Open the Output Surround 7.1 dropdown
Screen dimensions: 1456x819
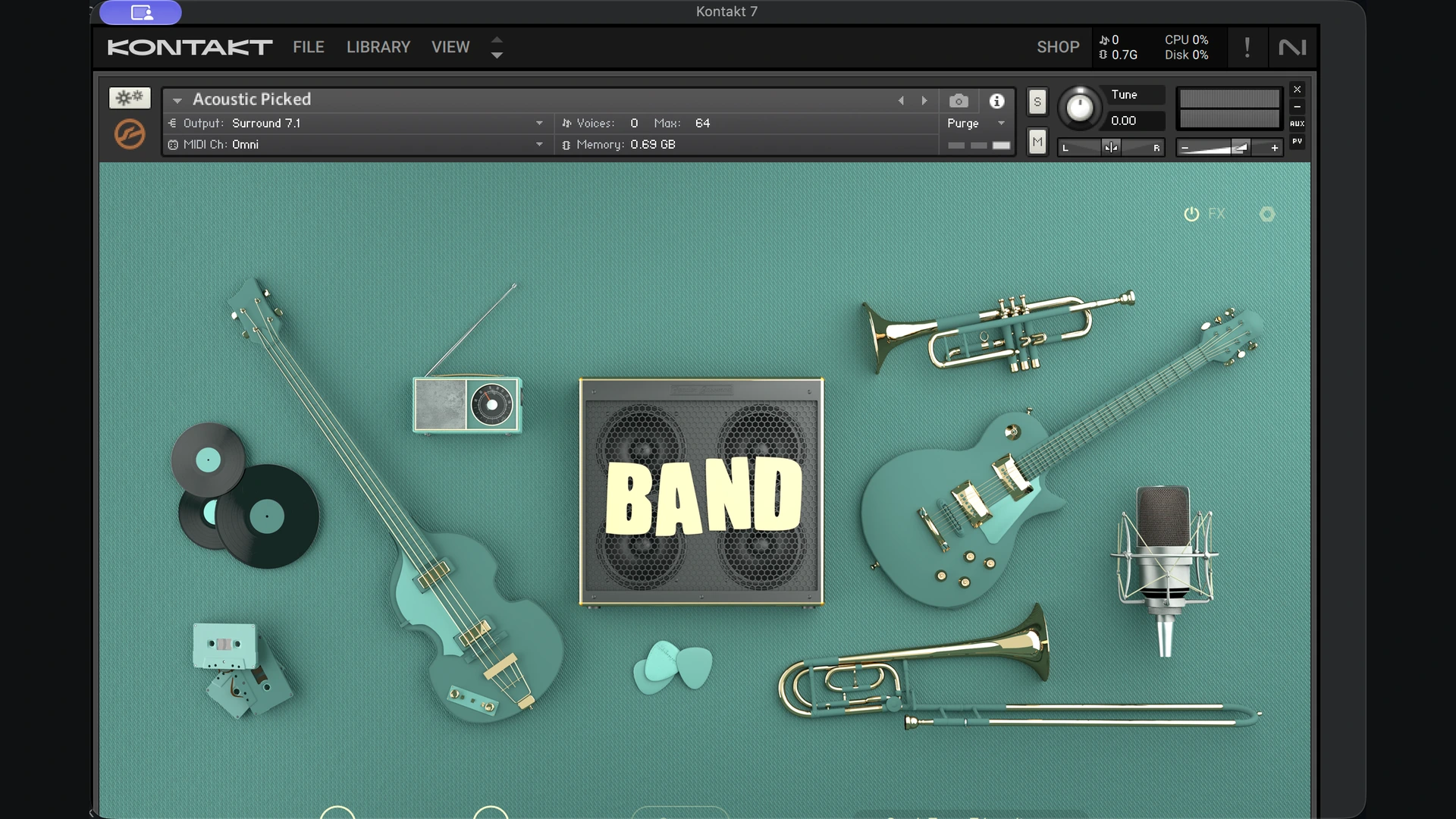[x=539, y=123]
